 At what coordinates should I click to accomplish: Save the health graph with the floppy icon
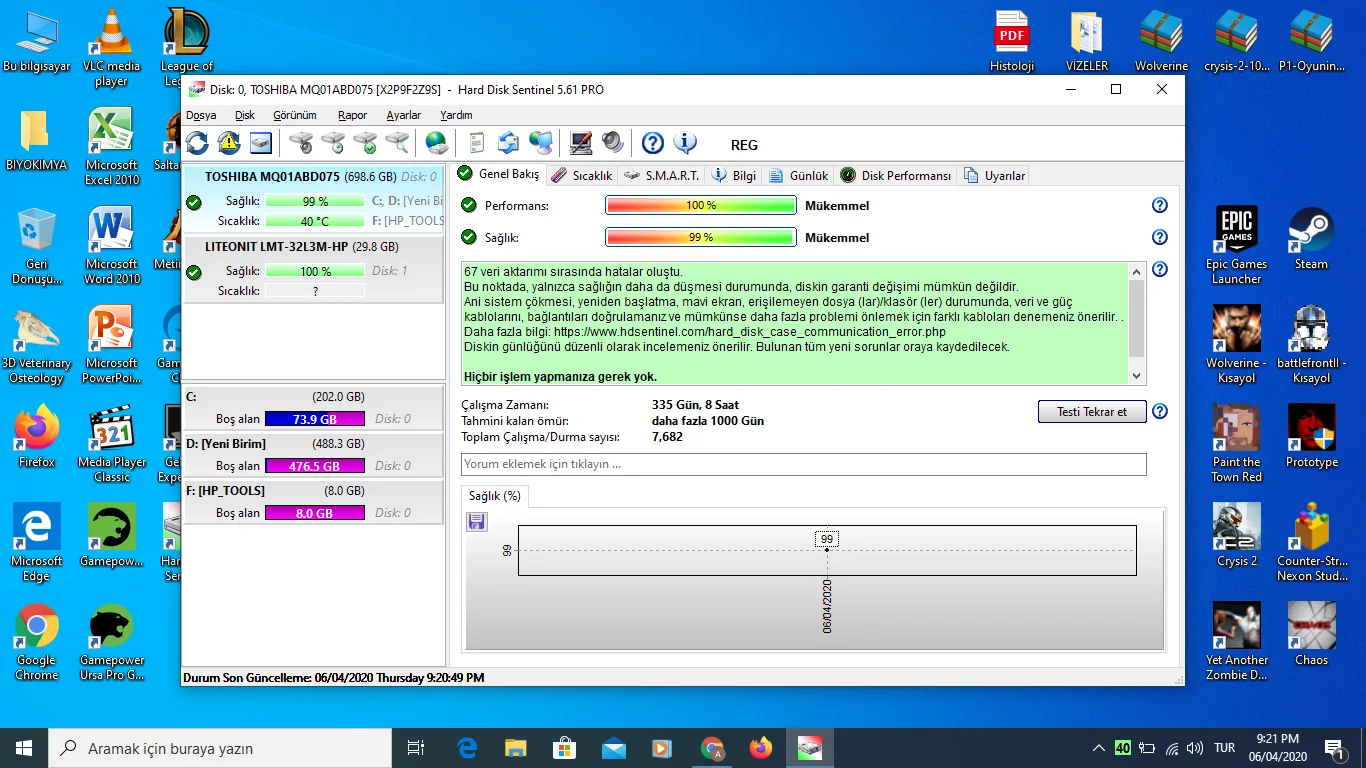(476, 521)
